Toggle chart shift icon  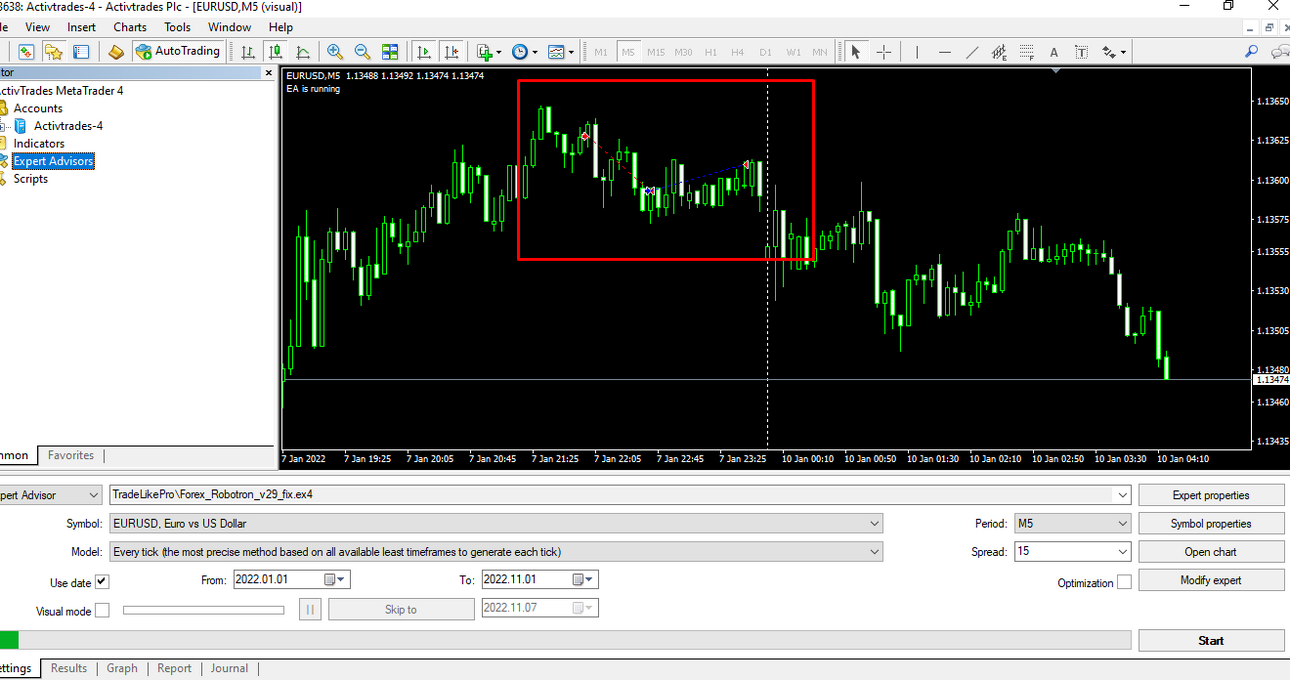pos(451,52)
